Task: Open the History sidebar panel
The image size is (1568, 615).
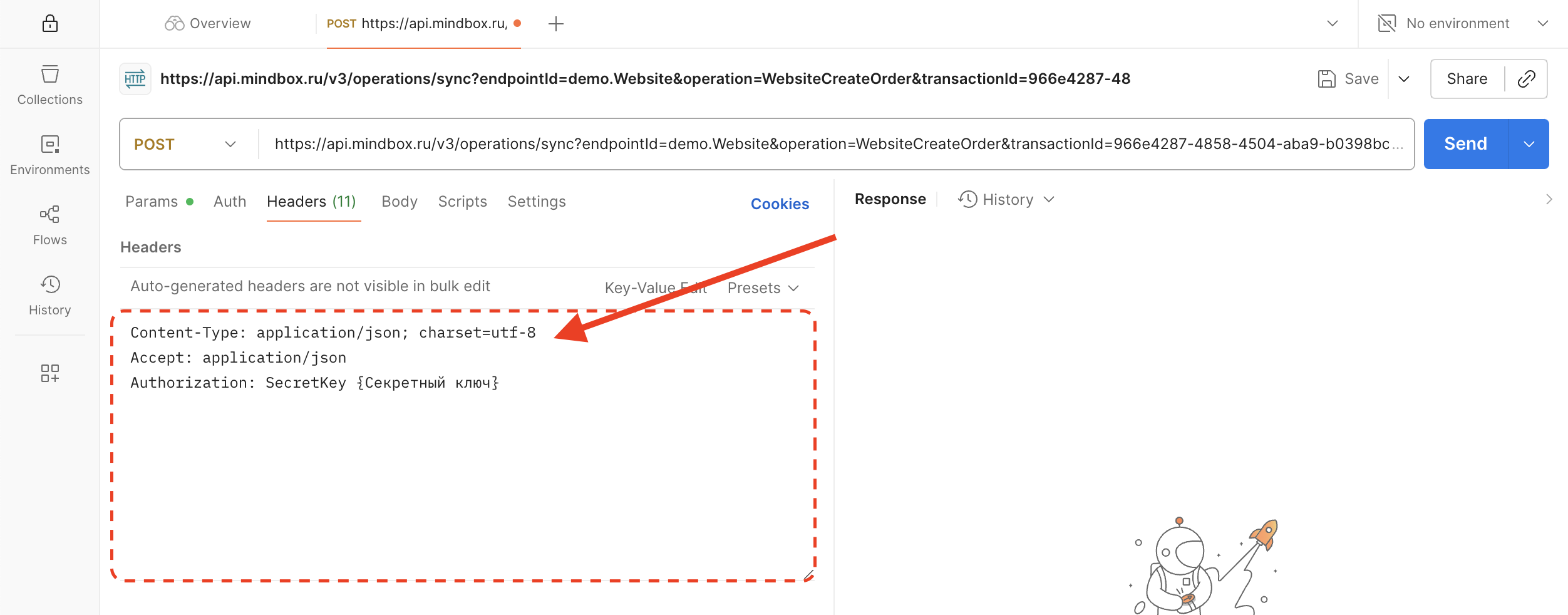Action: (x=49, y=294)
